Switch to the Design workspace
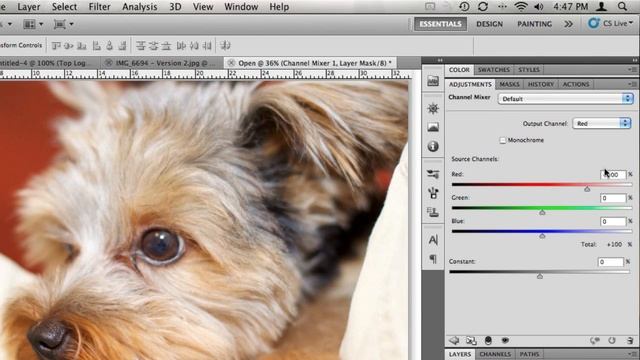Screen dimensions: 640x360 coord(489,24)
